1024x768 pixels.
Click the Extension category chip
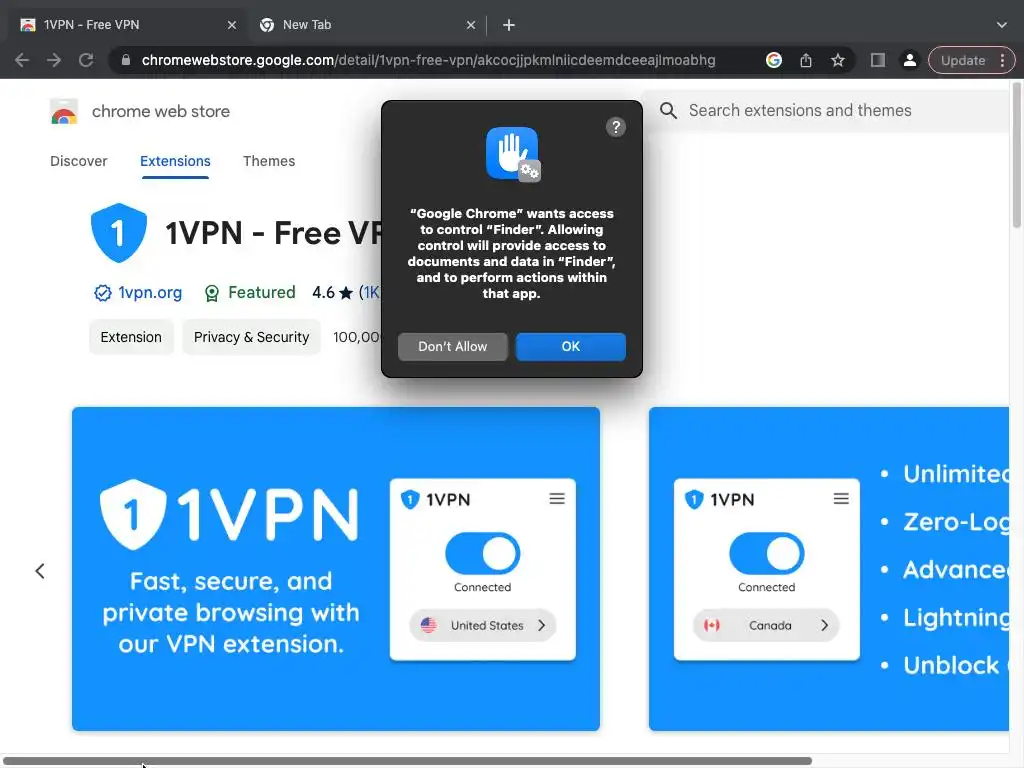(x=131, y=337)
